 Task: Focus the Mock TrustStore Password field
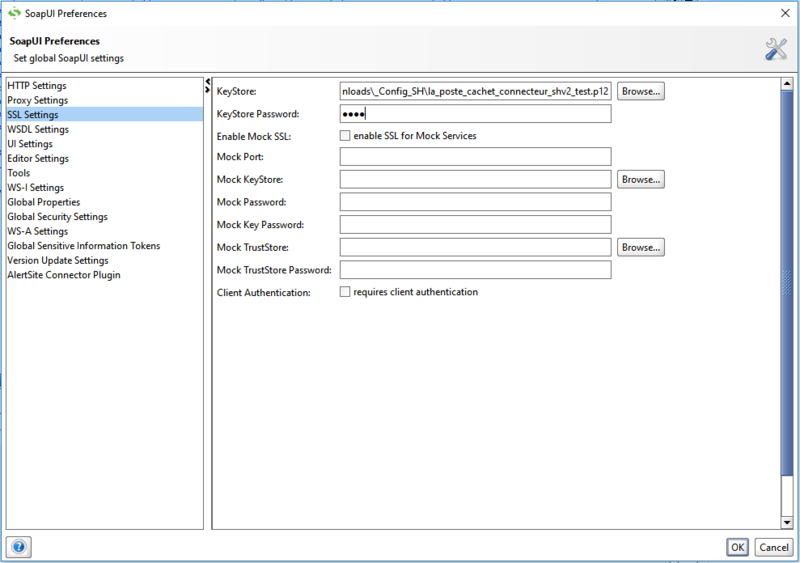(x=476, y=270)
